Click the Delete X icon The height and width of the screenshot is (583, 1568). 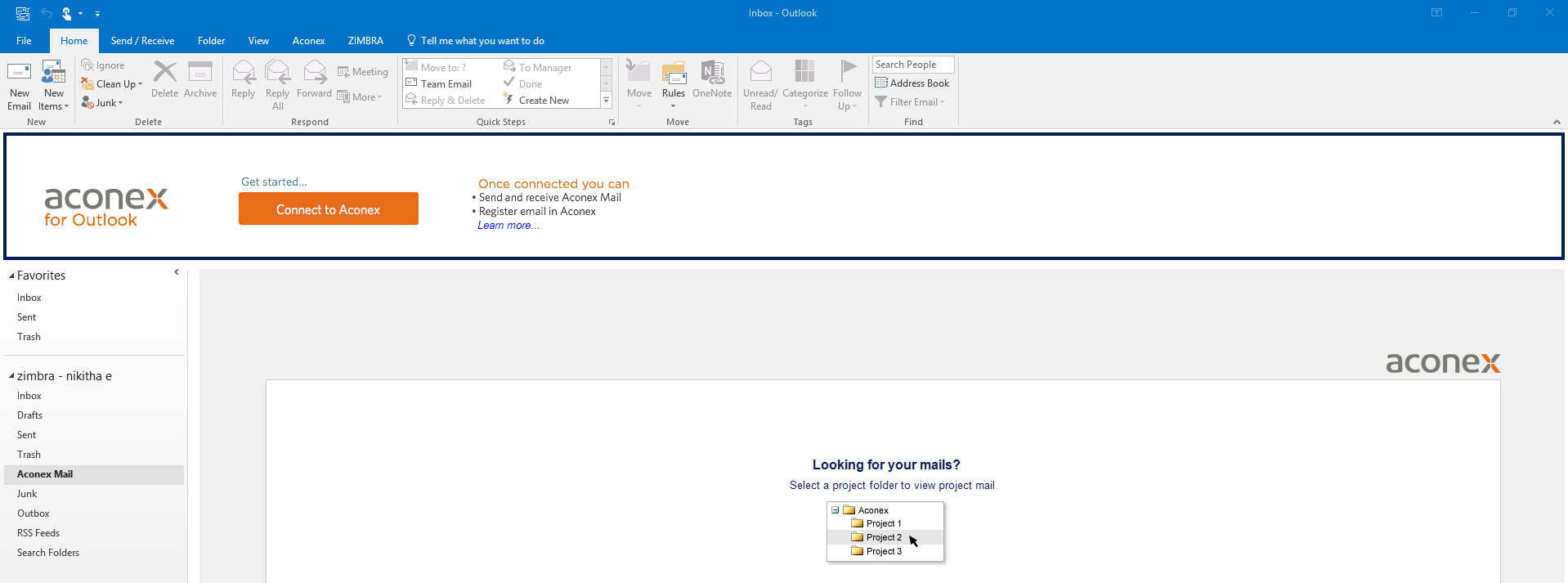click(164, 72)
